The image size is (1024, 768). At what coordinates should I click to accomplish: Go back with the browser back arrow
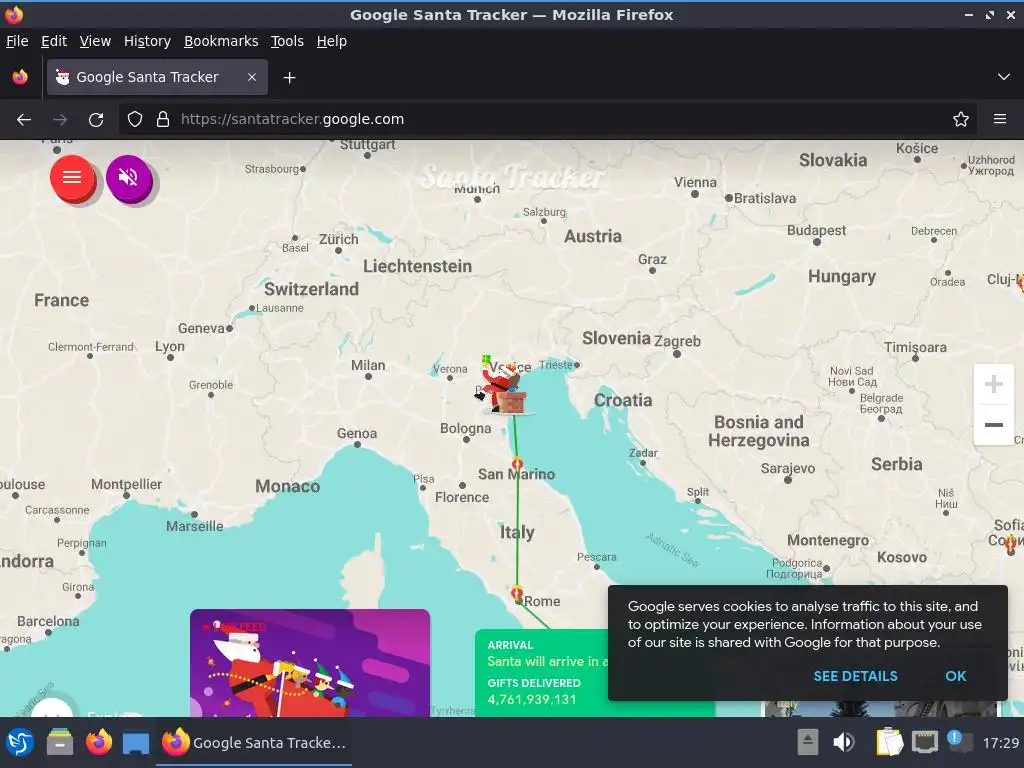(24, 120)
